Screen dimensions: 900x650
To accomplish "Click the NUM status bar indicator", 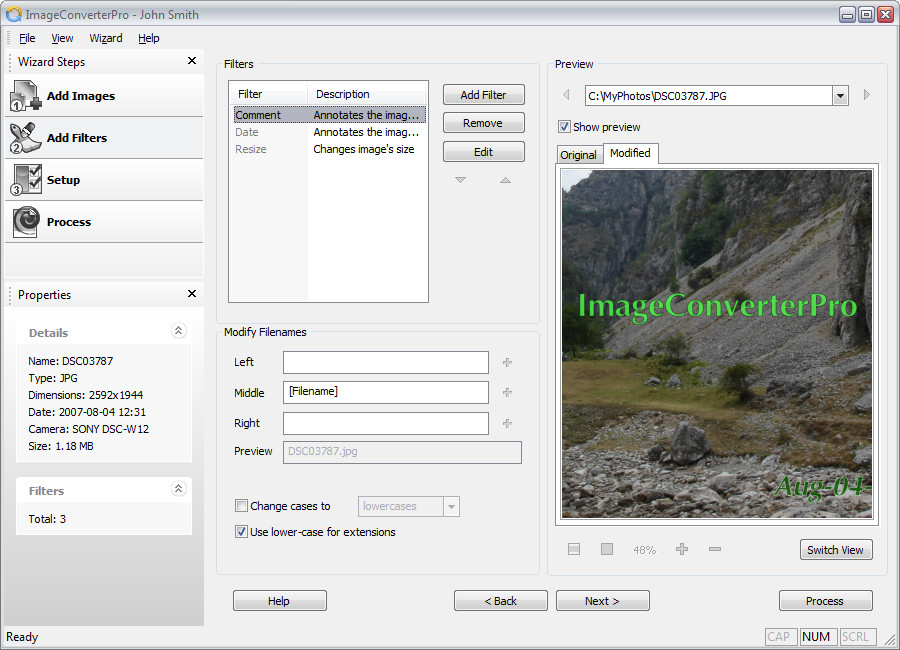I will tap(816, 637).
